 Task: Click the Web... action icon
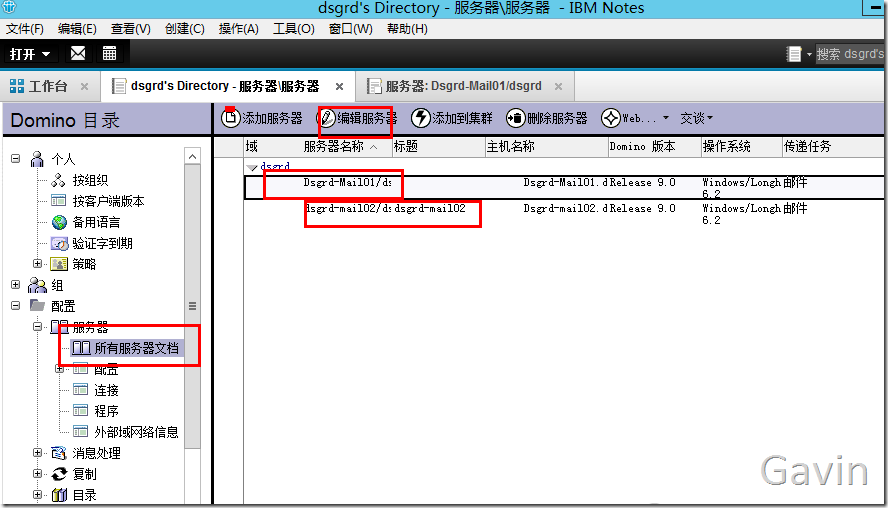point(610,118)
